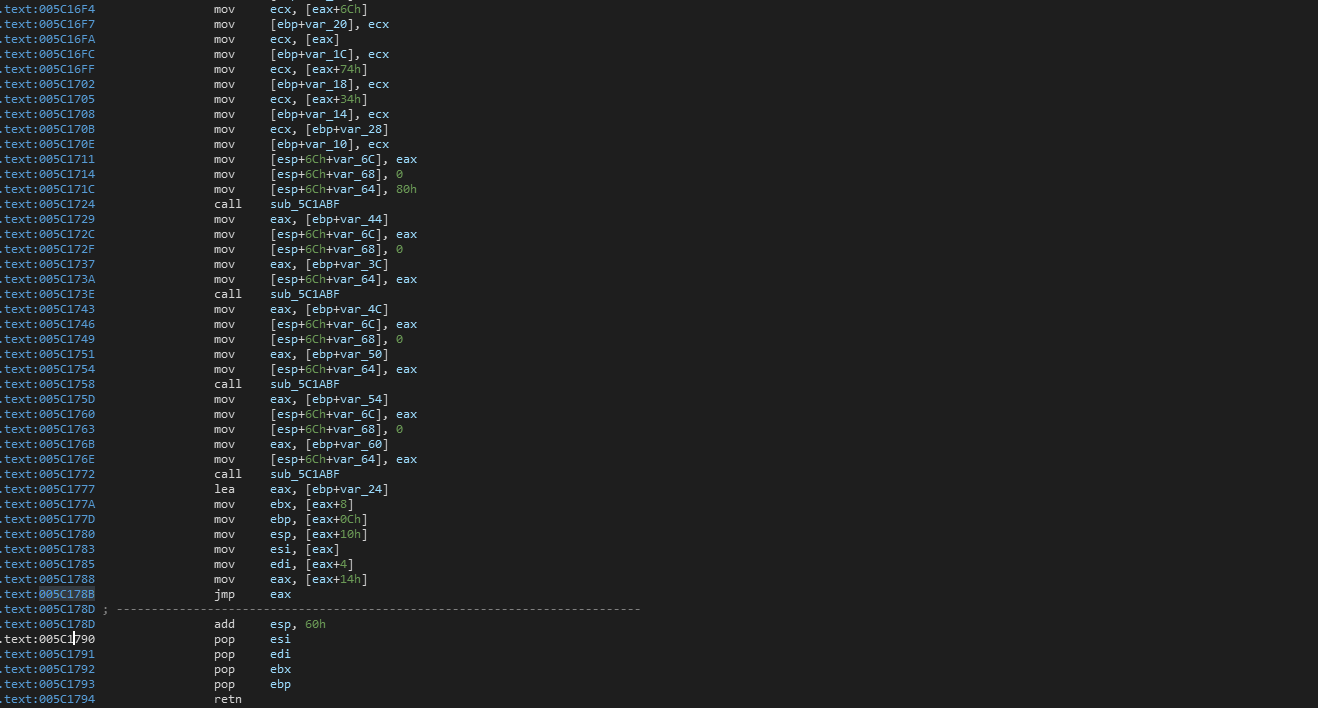Click address .text:005C1783

(47, 549)
